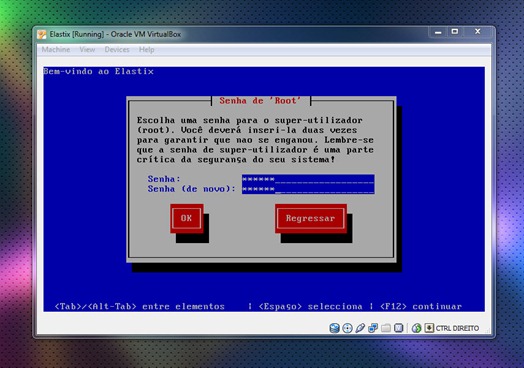Click the <F12> continuar hint text
Image resolution: width=524 pixels, height=368 pixels.
click(x=421, y=306)
